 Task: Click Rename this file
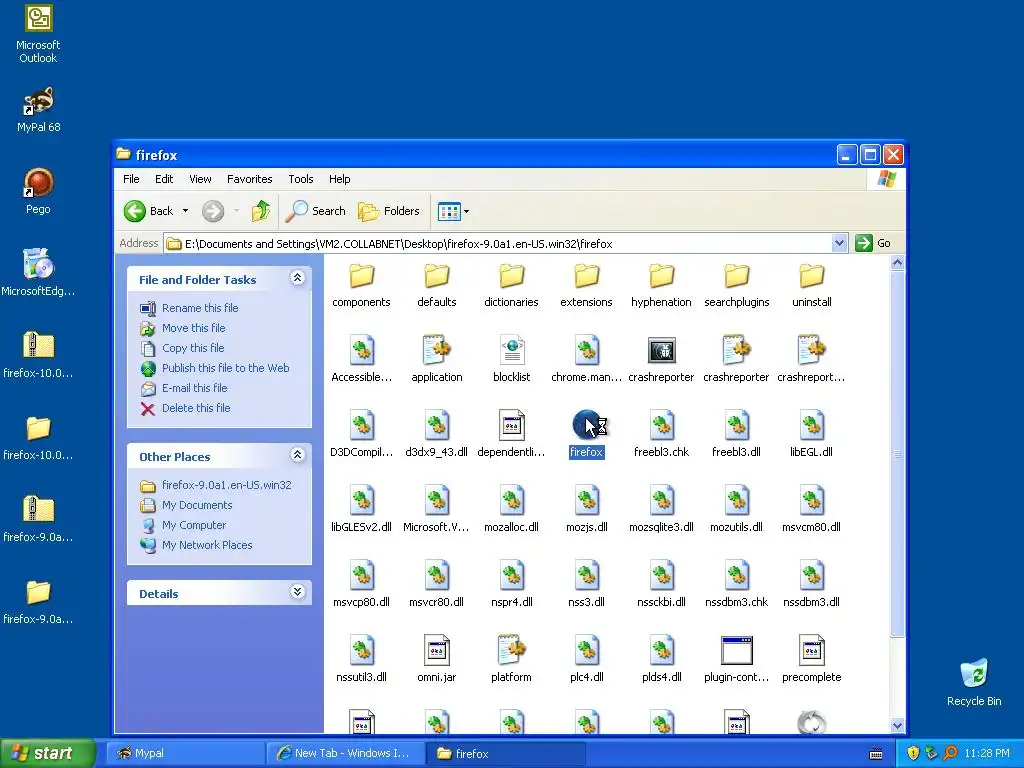[200, 308]
